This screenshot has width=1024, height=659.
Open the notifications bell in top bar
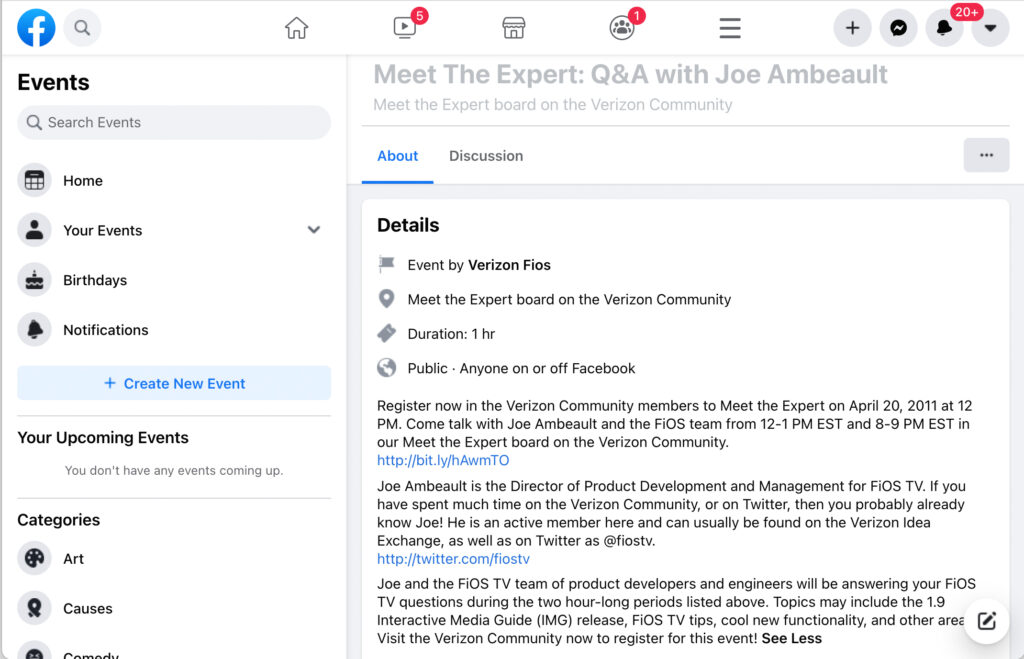coord(944,27)
